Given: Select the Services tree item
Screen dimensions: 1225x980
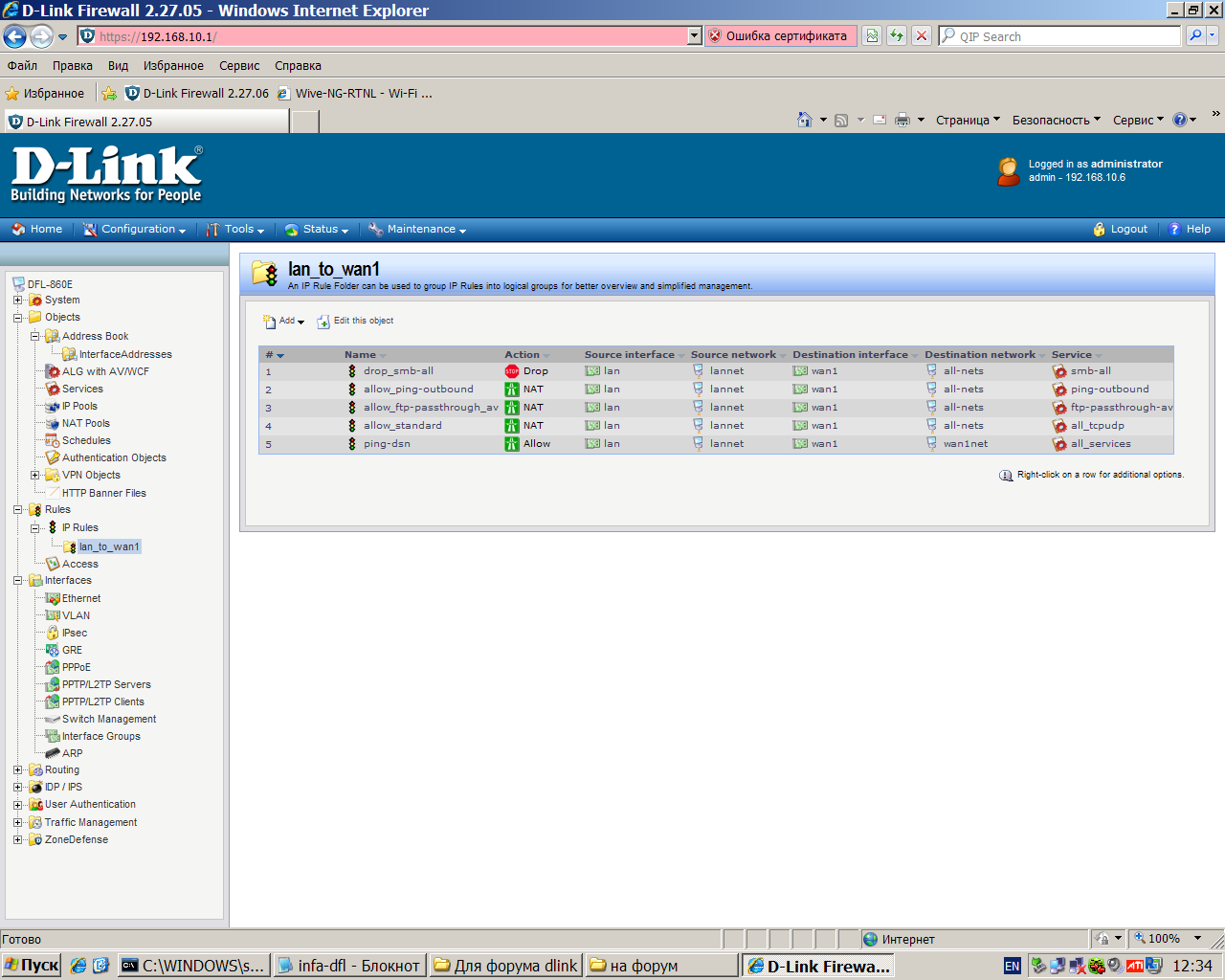Looking at the screenshot, I should pyautogui.click(x=82, y=390).
